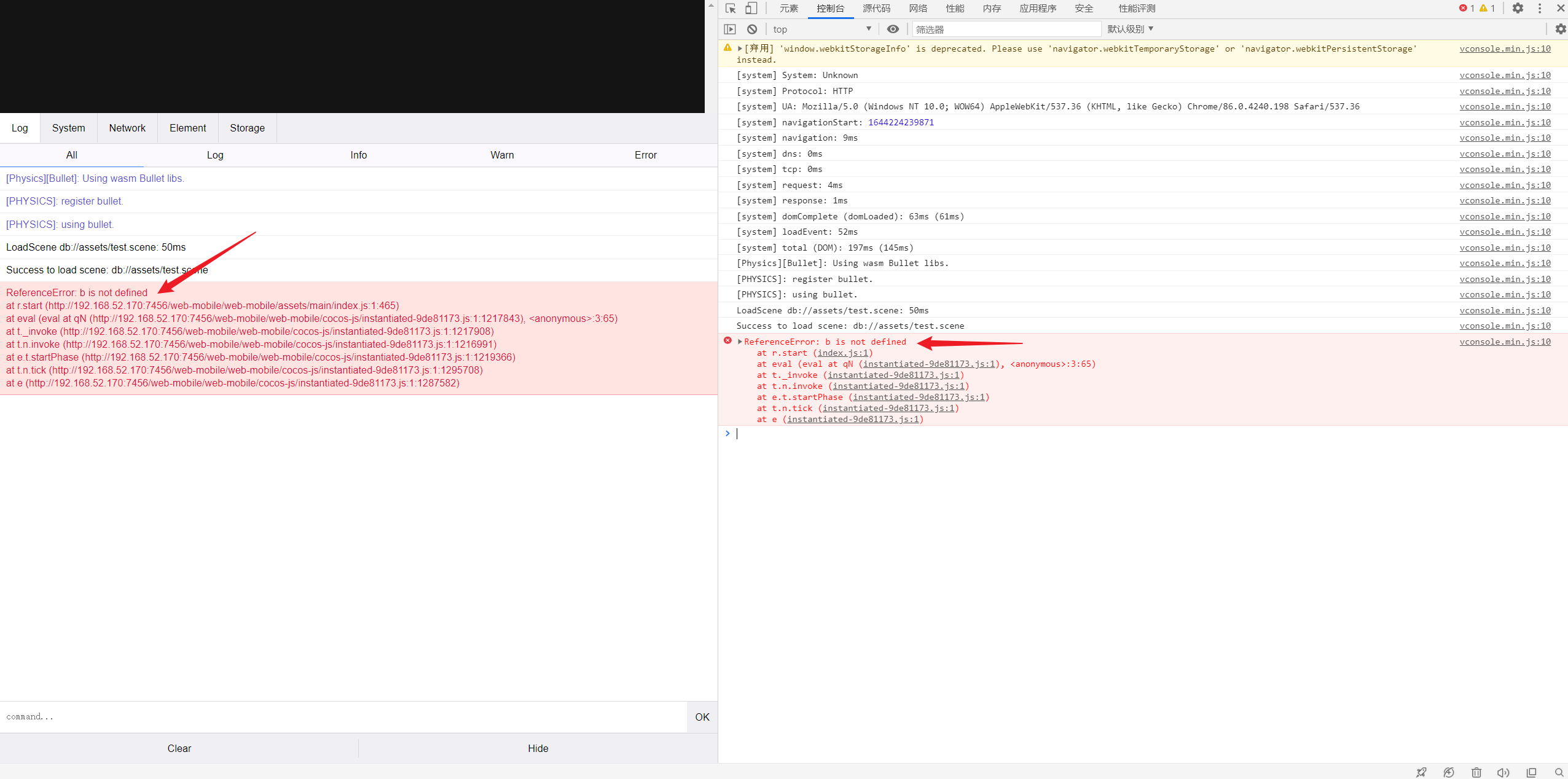The height and width of the screenshot is (779, 1568).
Task: Toggle the live expression eye icon
Action: [x=893, y=29]
